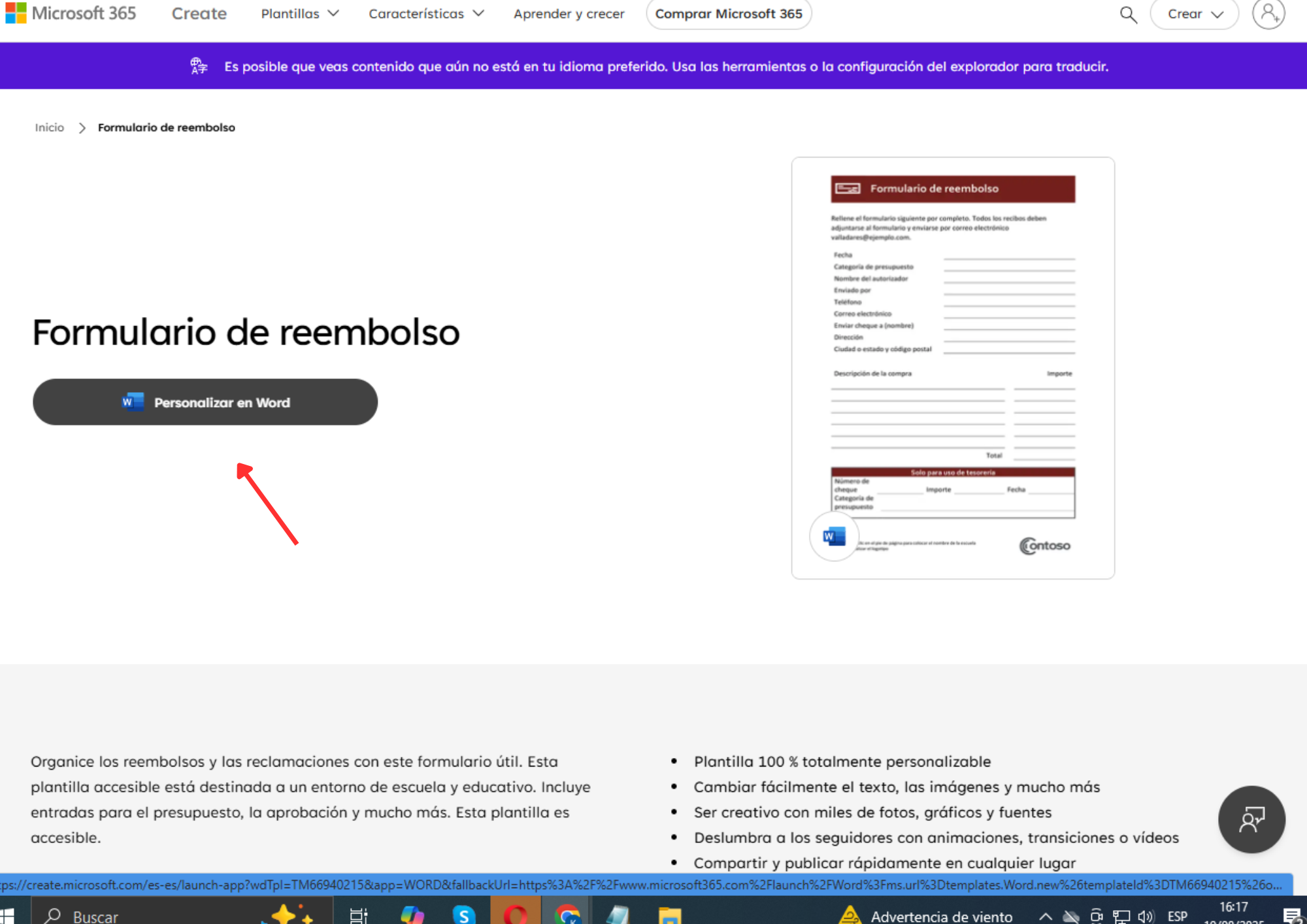Click the Microsoft 365 logo

[71, 14]
